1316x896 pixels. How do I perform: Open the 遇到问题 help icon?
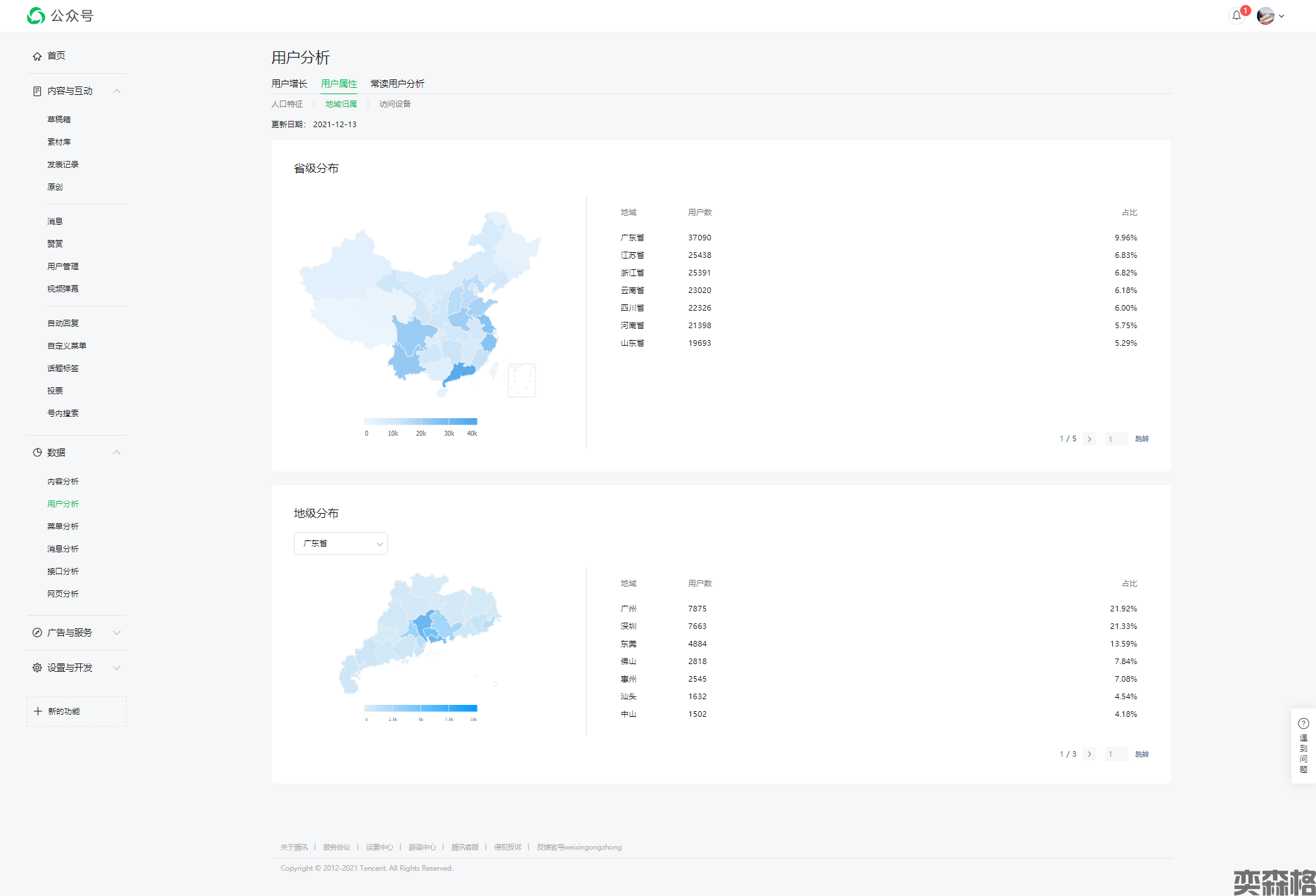[1303, 723]
